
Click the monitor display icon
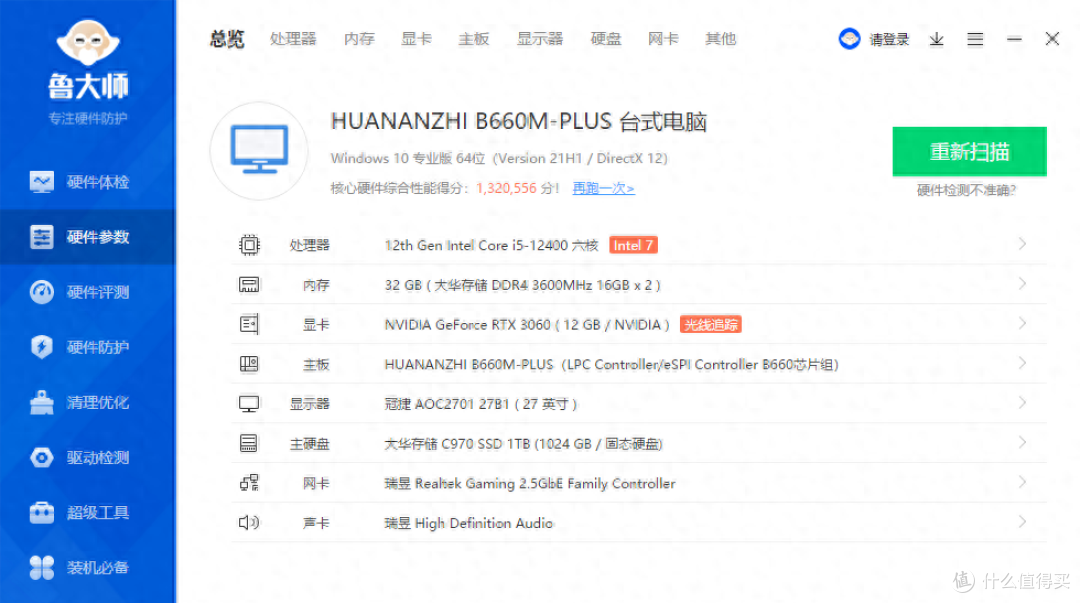point(249,404)
